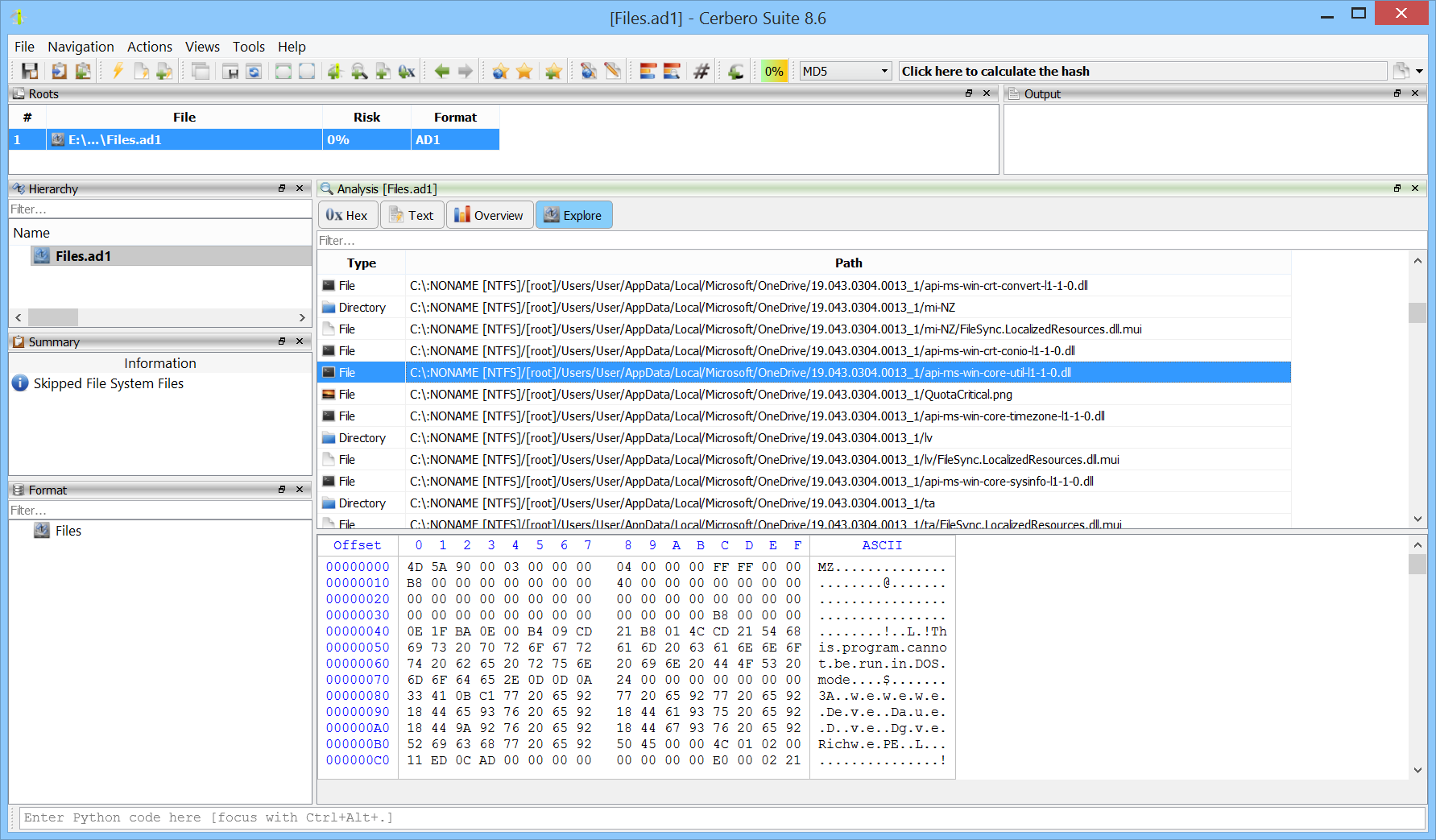Open the Navigation menu
Screen dimensions: 1436x840
point(81,47)
